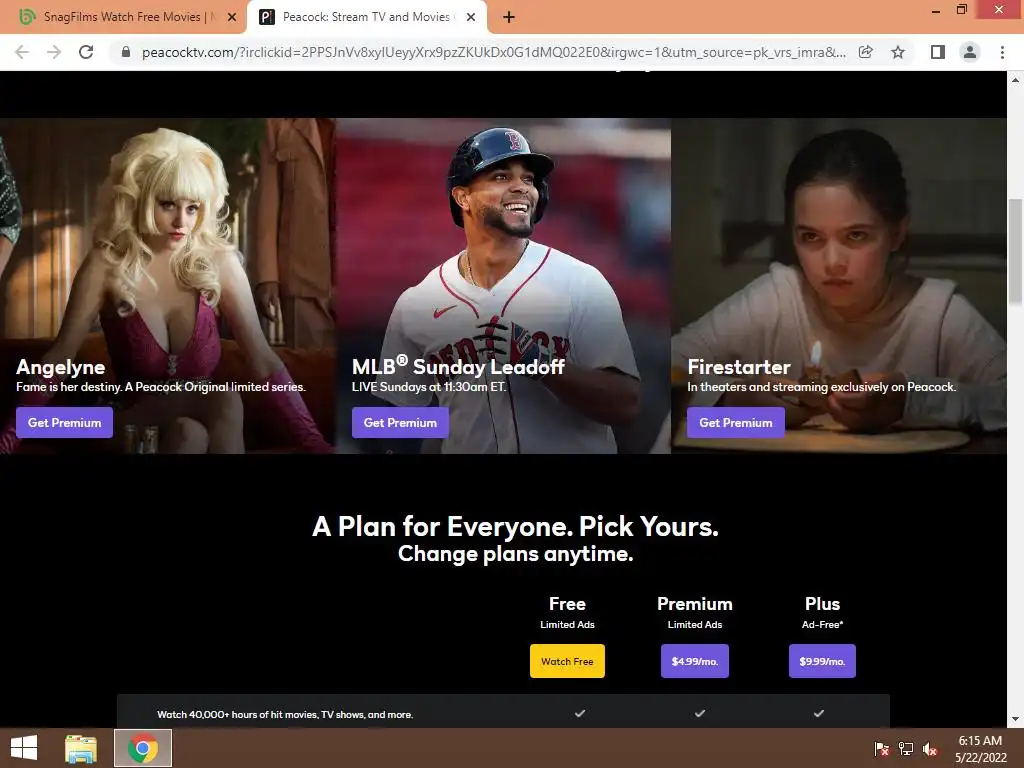Click the Chrome taskbar icon
This screenshot has height=768, width=1024.
143,748
